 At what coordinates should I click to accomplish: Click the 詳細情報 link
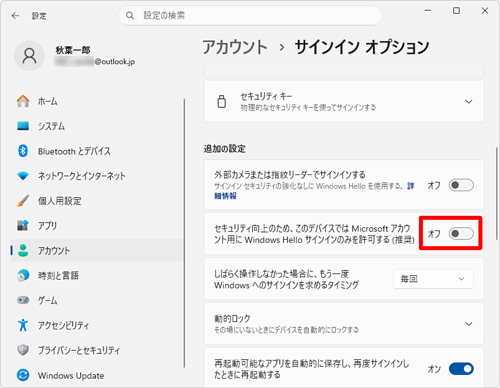[x=225, y=196]
